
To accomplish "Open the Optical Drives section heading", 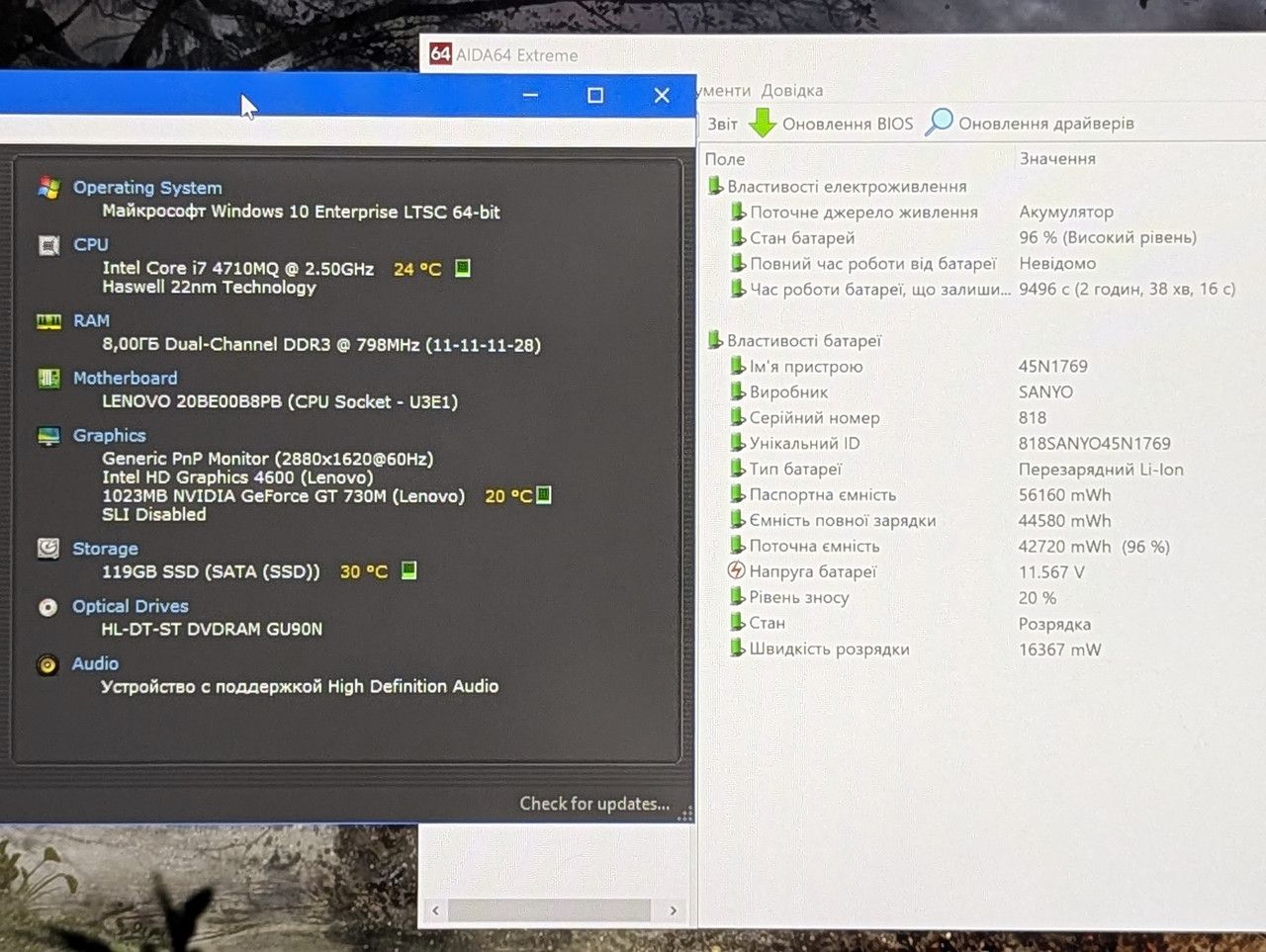I will tap(131, 606).
